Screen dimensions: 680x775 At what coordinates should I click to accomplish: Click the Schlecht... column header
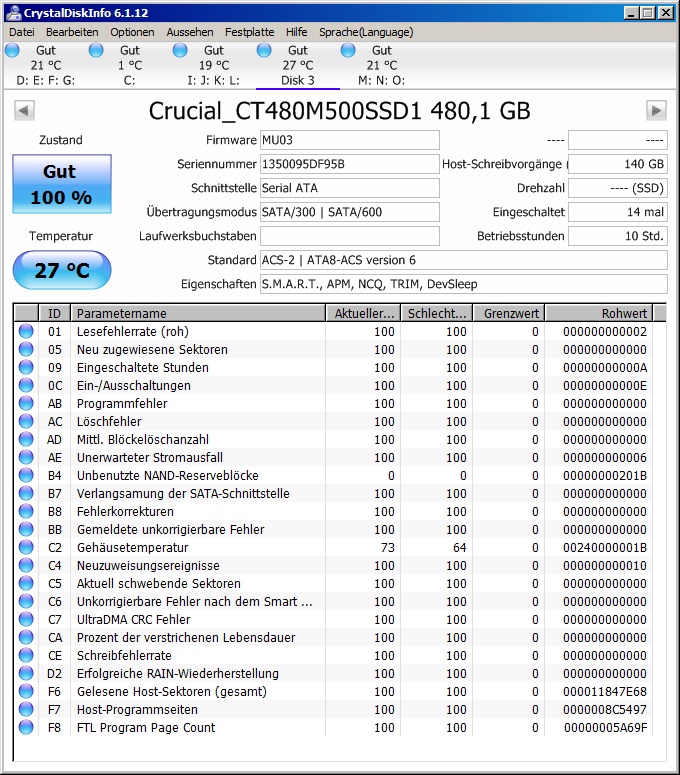tap(436, 313)
